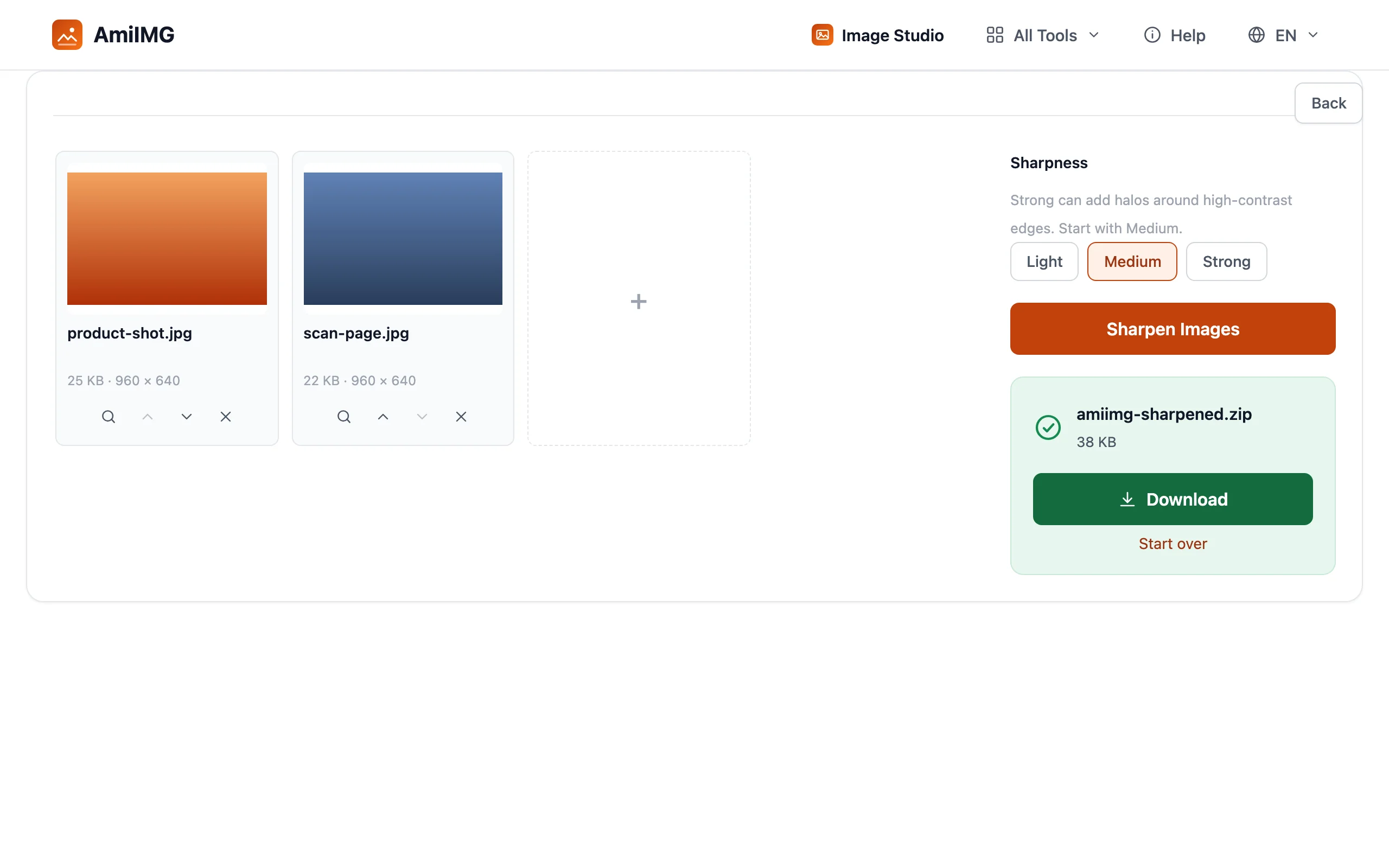1389x868 pixels.
Task: Remove product-shot.jpg with the X icon
Action: point(226,417)
